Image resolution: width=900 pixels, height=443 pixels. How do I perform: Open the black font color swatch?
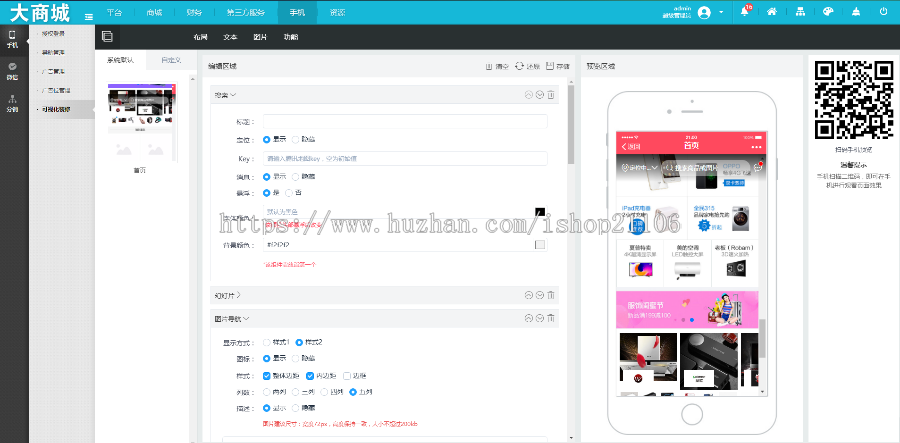[540, 212]
